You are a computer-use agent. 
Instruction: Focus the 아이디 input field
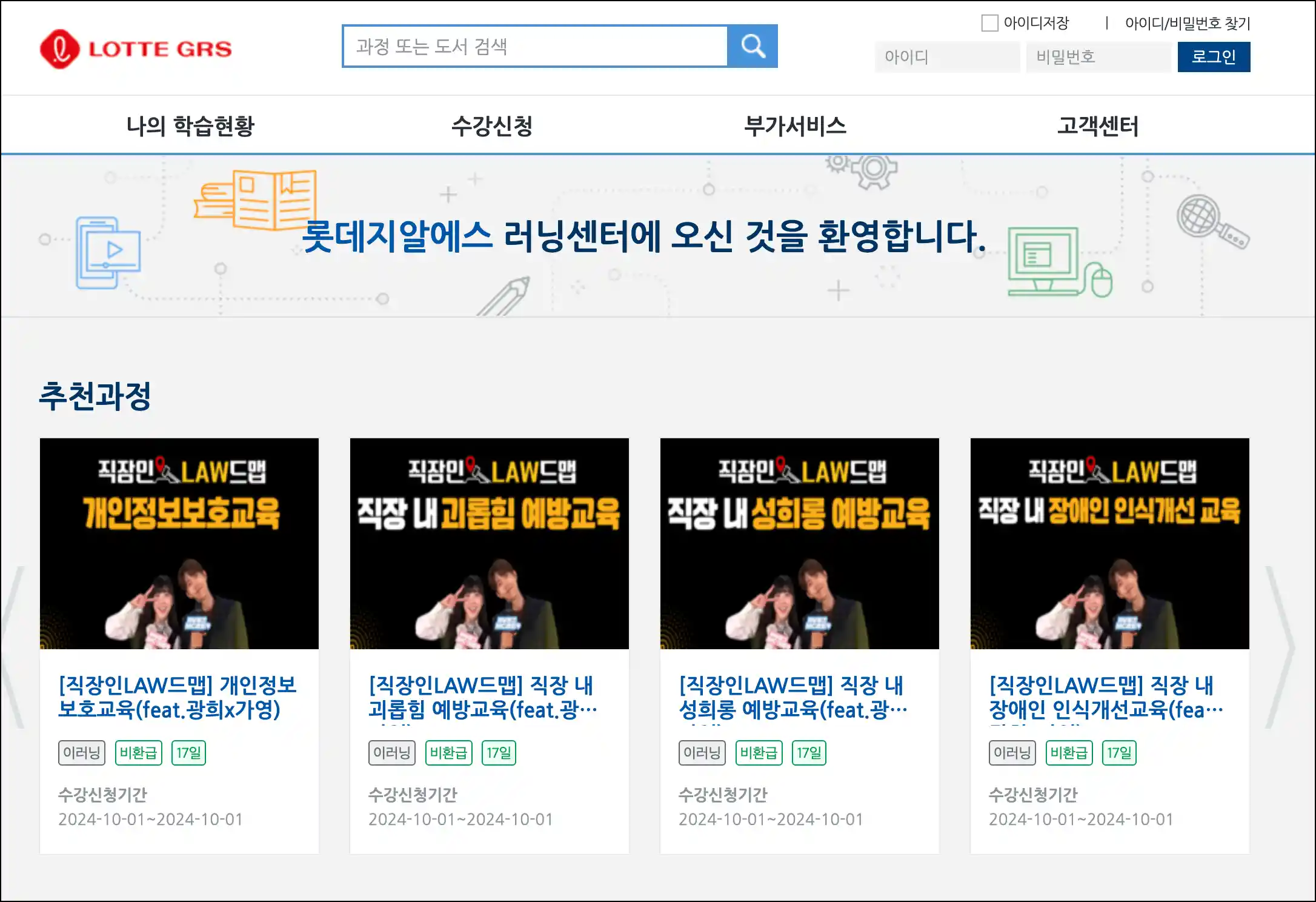946,57
